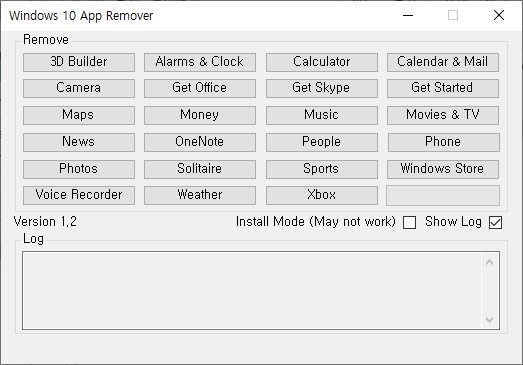The image size is (523, 365).
Task: Minimize the Windows 10 App Remover window
Action: click(408, 15)
